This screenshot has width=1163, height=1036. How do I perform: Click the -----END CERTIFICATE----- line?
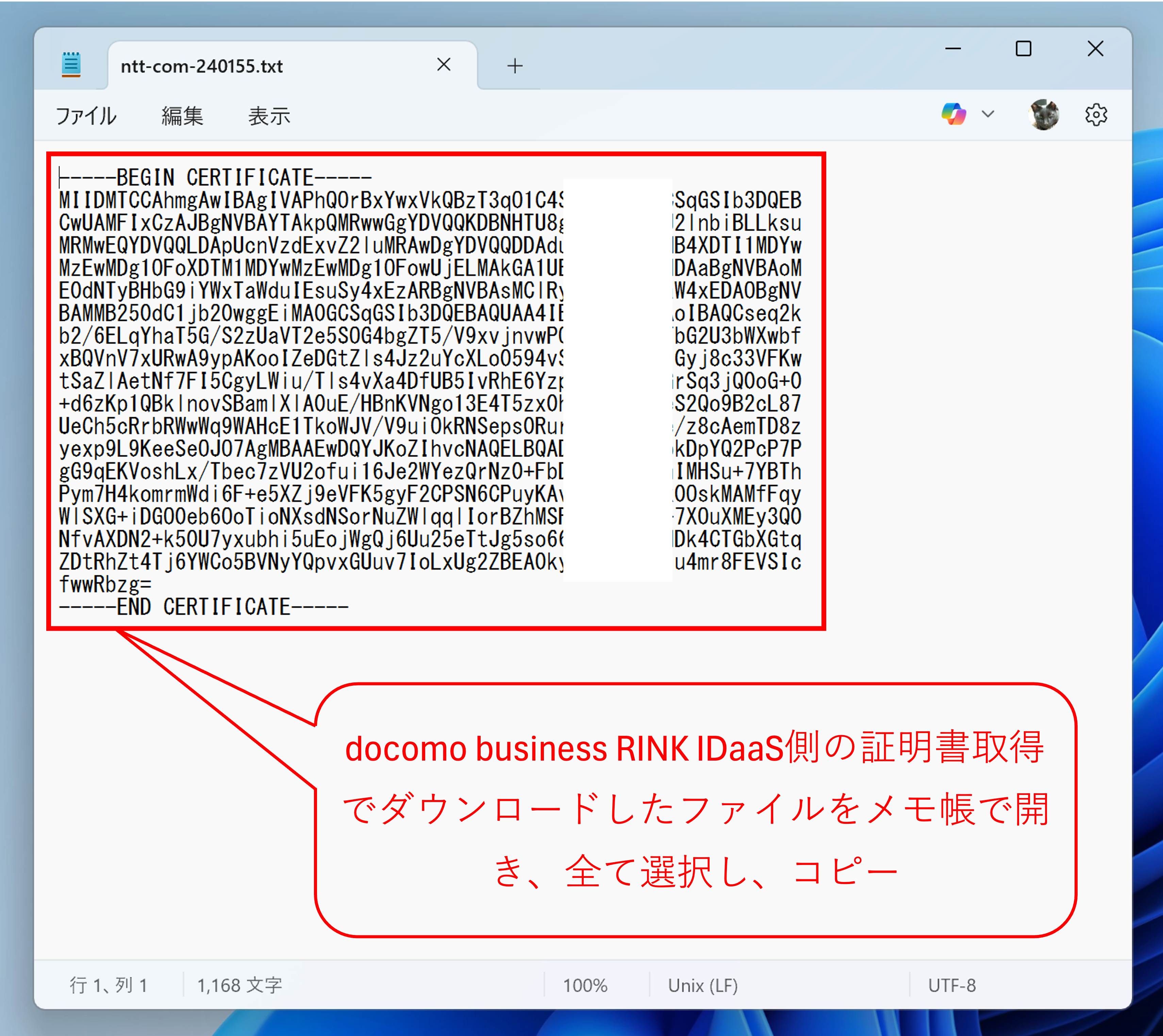pos(204,607)
